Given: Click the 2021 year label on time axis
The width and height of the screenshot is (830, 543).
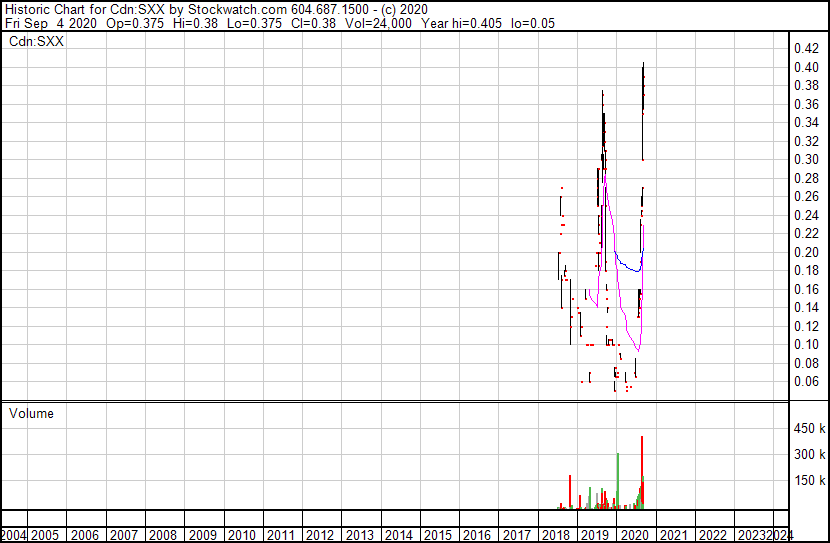Looking at the screenshot, I should coord(674,535).
